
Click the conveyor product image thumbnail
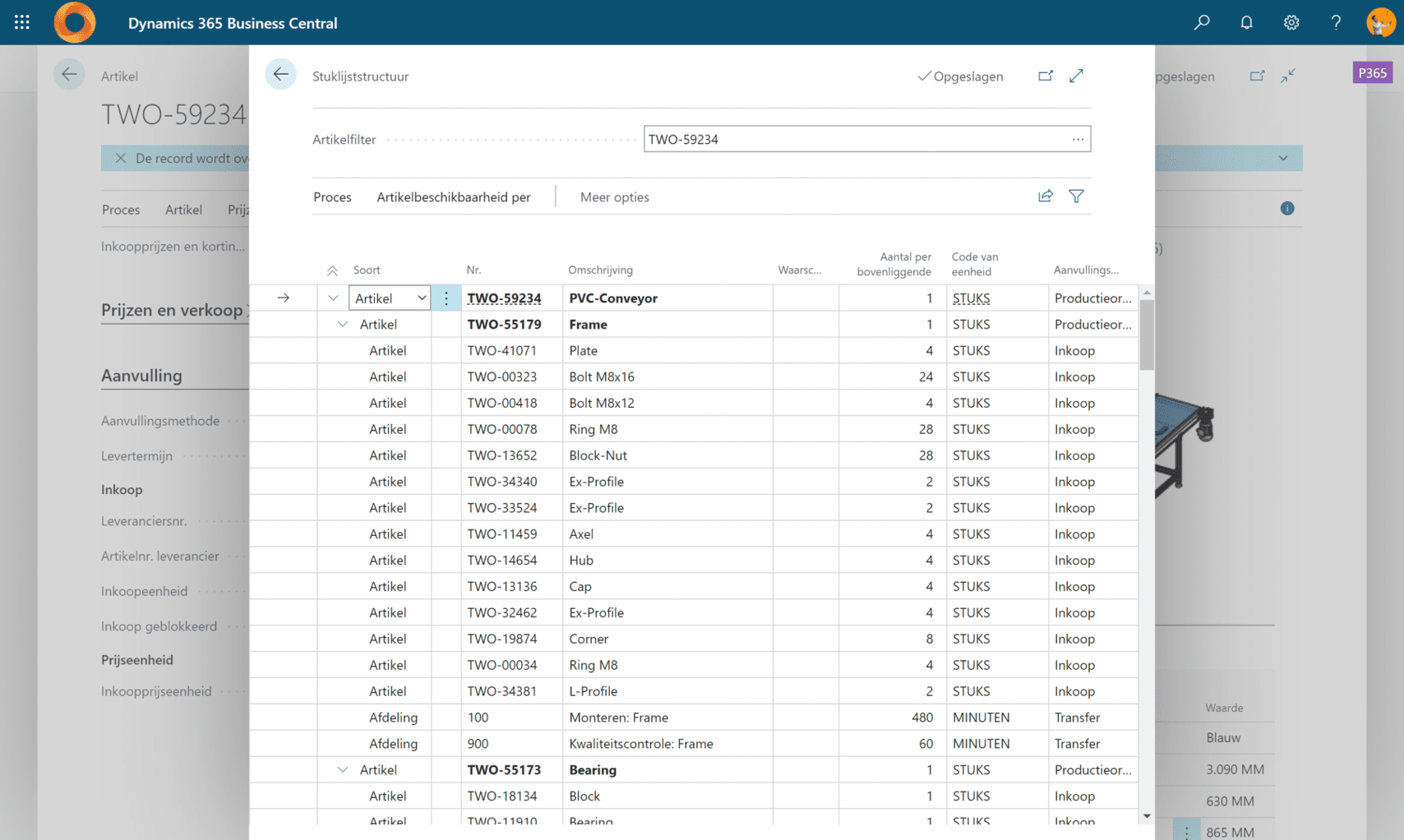click(1185, 445)
